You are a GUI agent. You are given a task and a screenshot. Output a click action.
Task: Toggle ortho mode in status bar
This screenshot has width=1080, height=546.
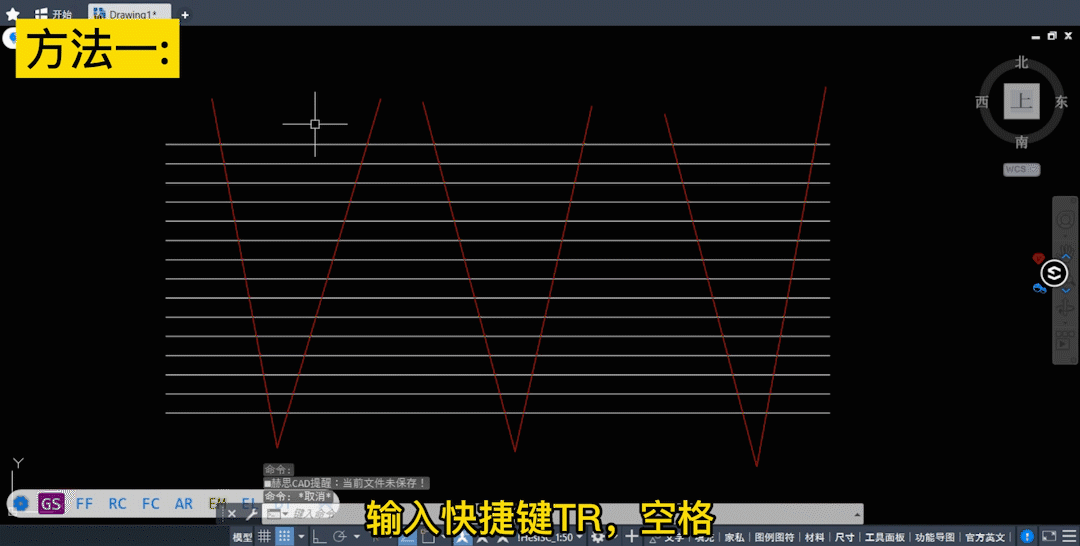click(319, 536)
